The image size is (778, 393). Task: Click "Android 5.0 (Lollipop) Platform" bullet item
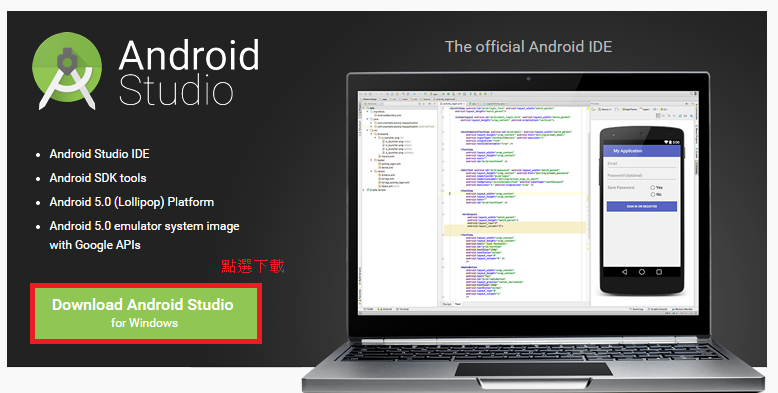[131, 202]
